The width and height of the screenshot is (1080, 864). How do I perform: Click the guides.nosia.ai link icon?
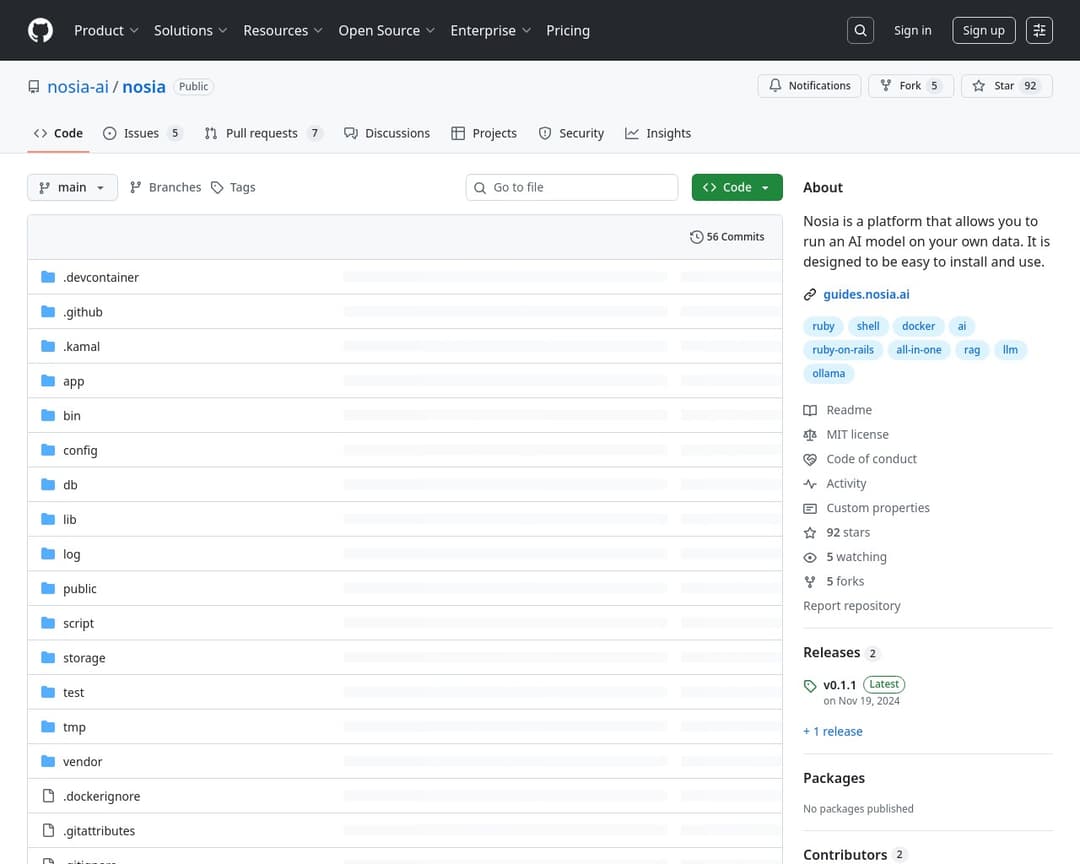[x=810, y=295]
